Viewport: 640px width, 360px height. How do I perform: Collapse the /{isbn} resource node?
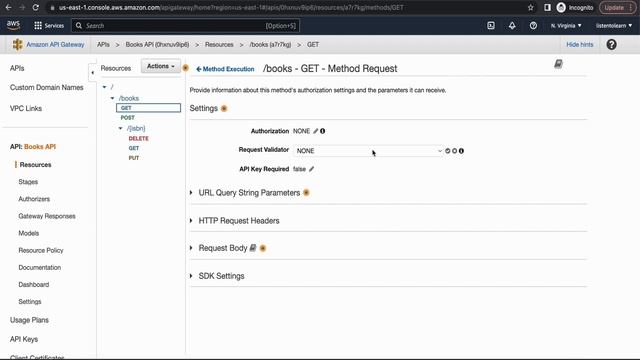coord(120,129)
